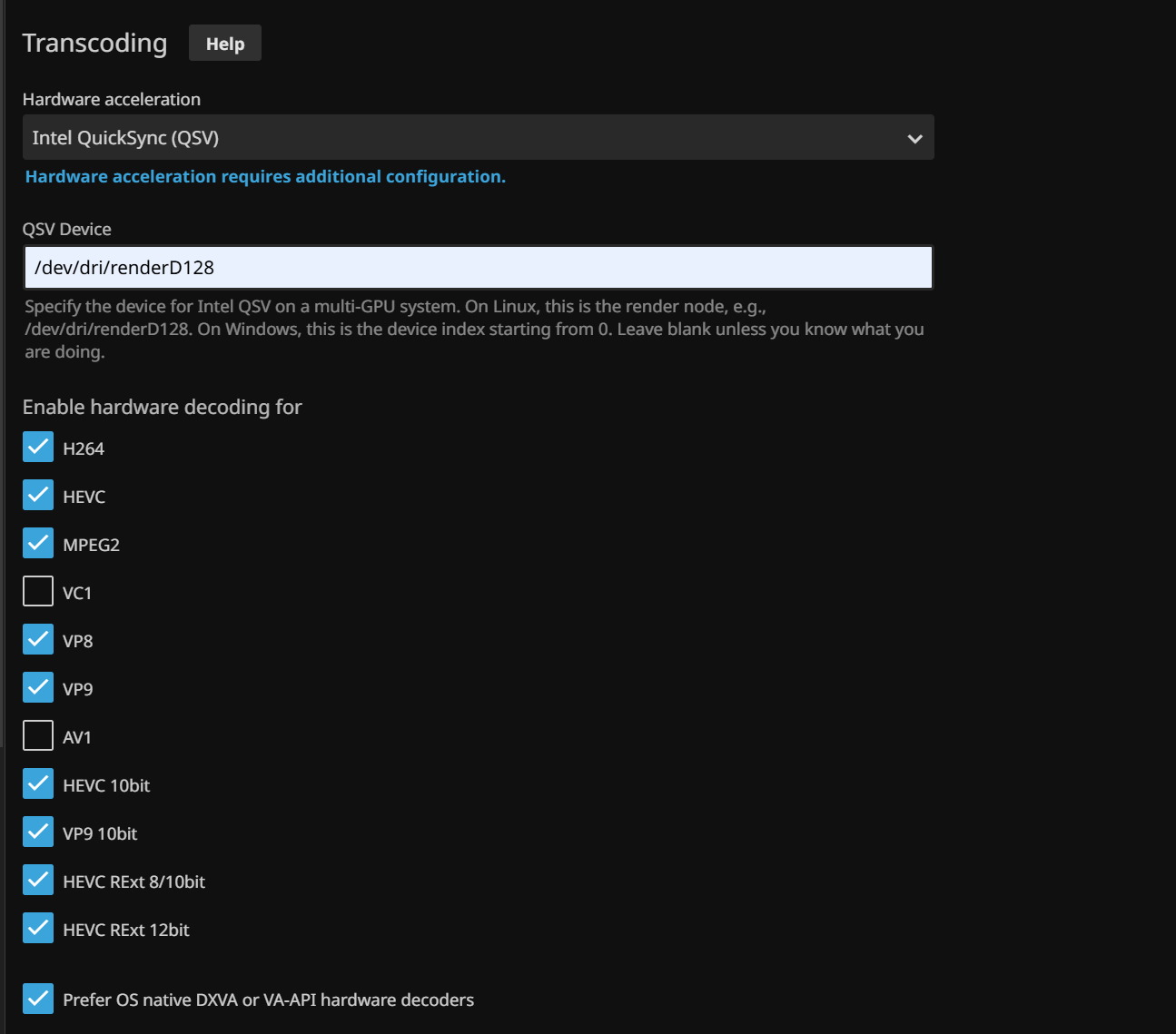Image resolution: width=1176 pixels, height=1034 pixels.
Task: Open the hardware acceleration additional configuration link
Action: pyautogui.click(x=265, y=177)
